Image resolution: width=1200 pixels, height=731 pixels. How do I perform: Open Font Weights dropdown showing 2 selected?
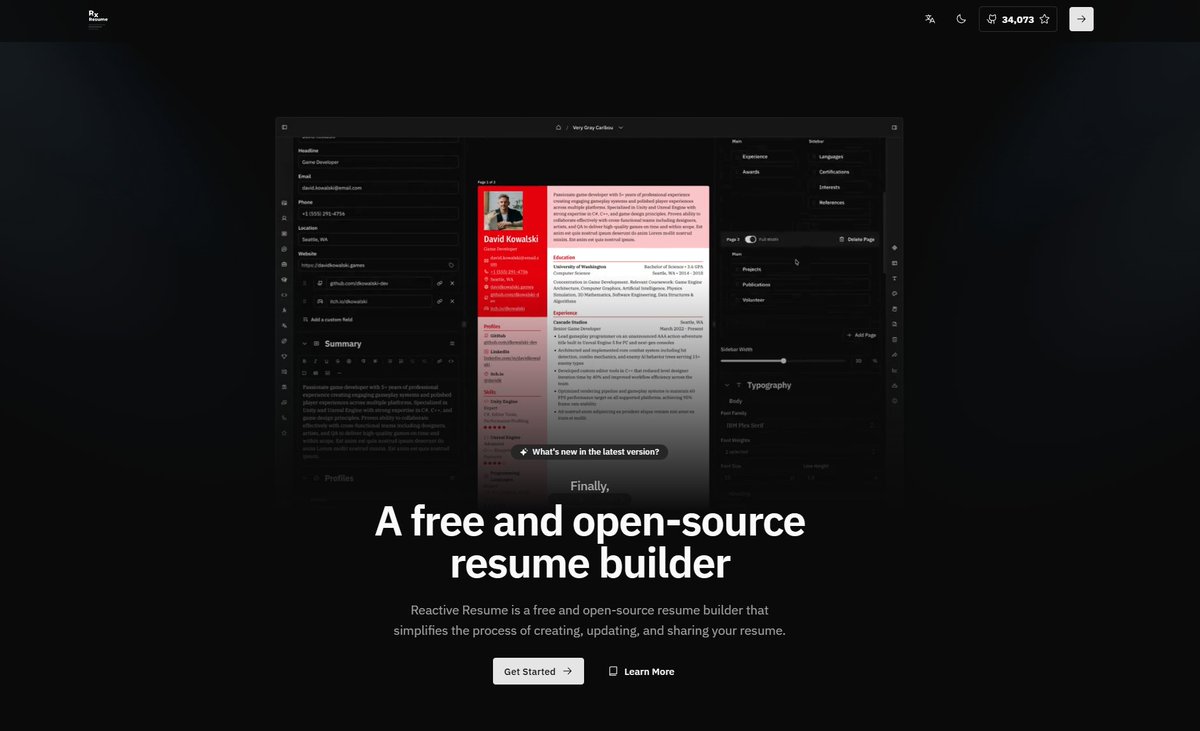coord(800,452)
